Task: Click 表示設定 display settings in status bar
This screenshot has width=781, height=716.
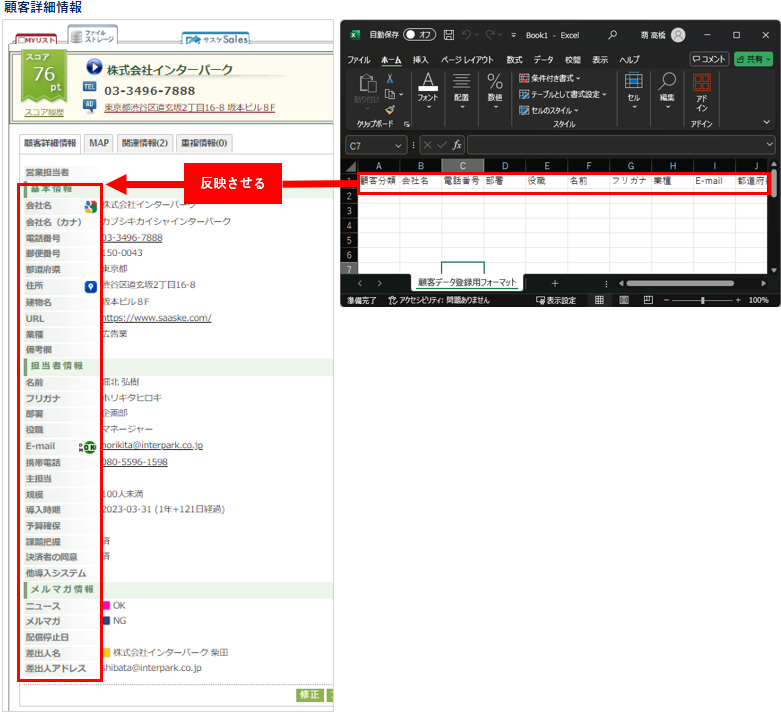Action: [556, 300]
